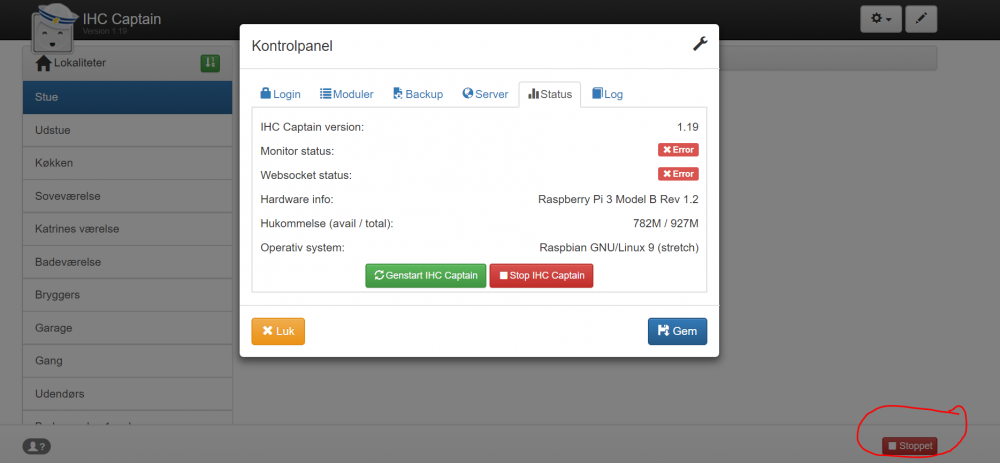The height and width of the screenshot is (463, 1000).
Task: Open the Log tab
Action: (607, 94)
